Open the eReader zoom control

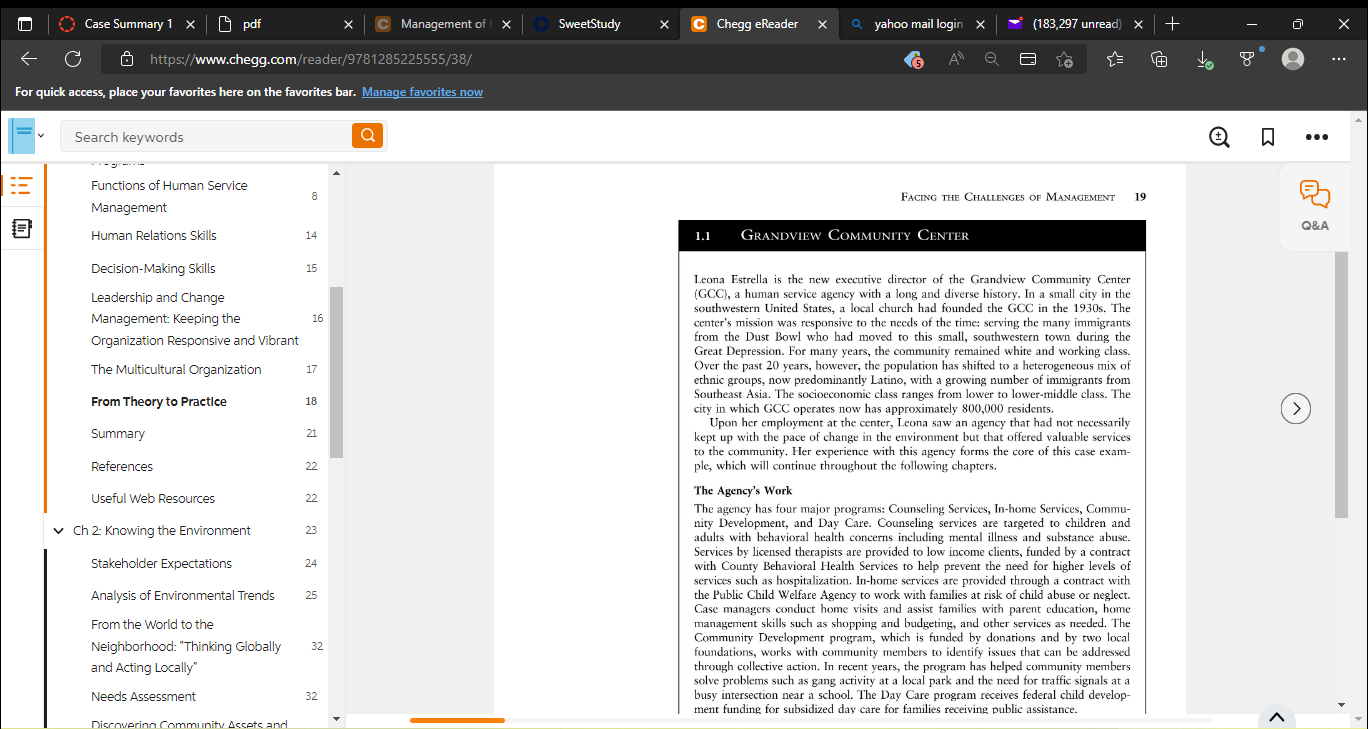pos(1219,137)
